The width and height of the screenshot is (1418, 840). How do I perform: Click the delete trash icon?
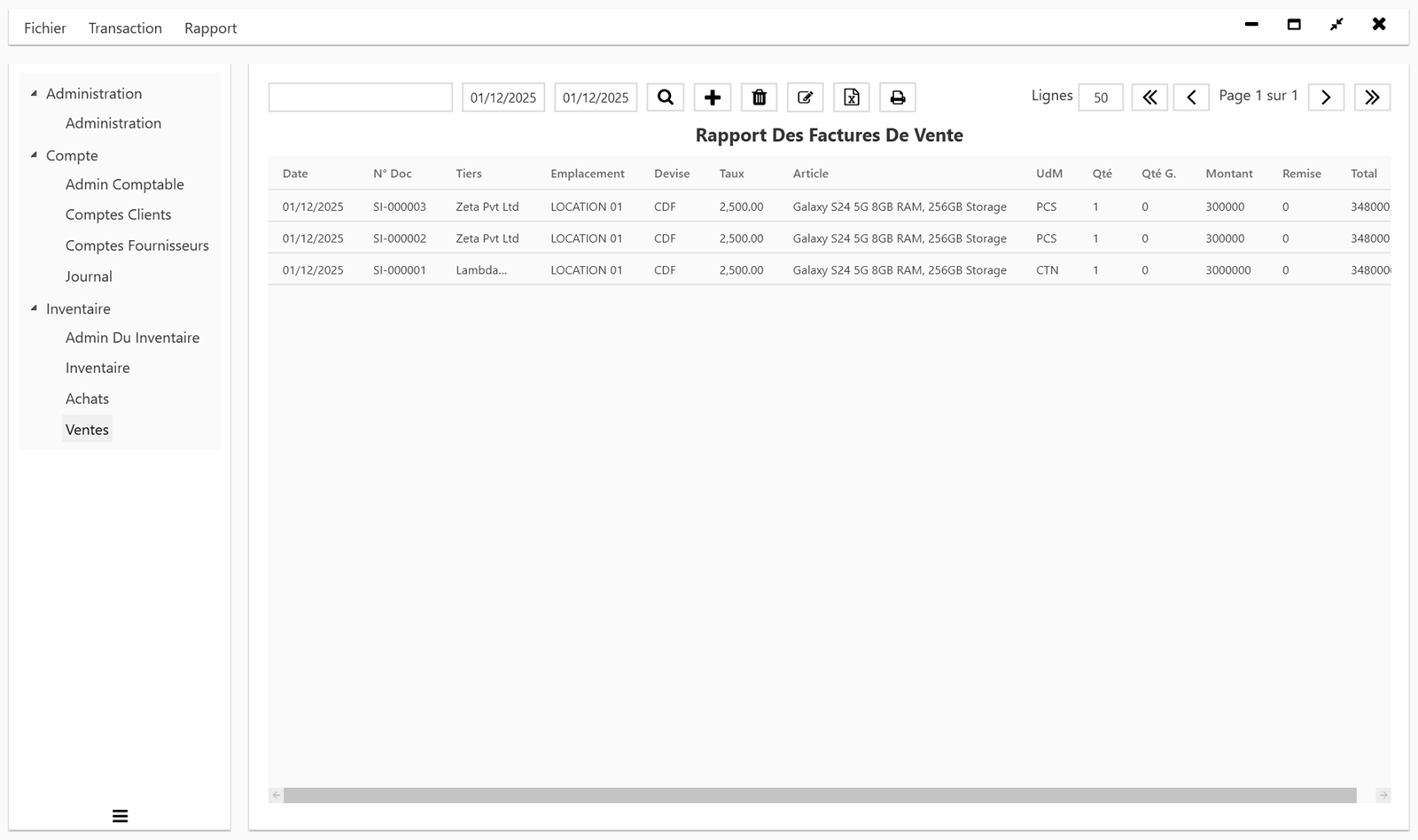pyautogui.click(x=759, y=97)
